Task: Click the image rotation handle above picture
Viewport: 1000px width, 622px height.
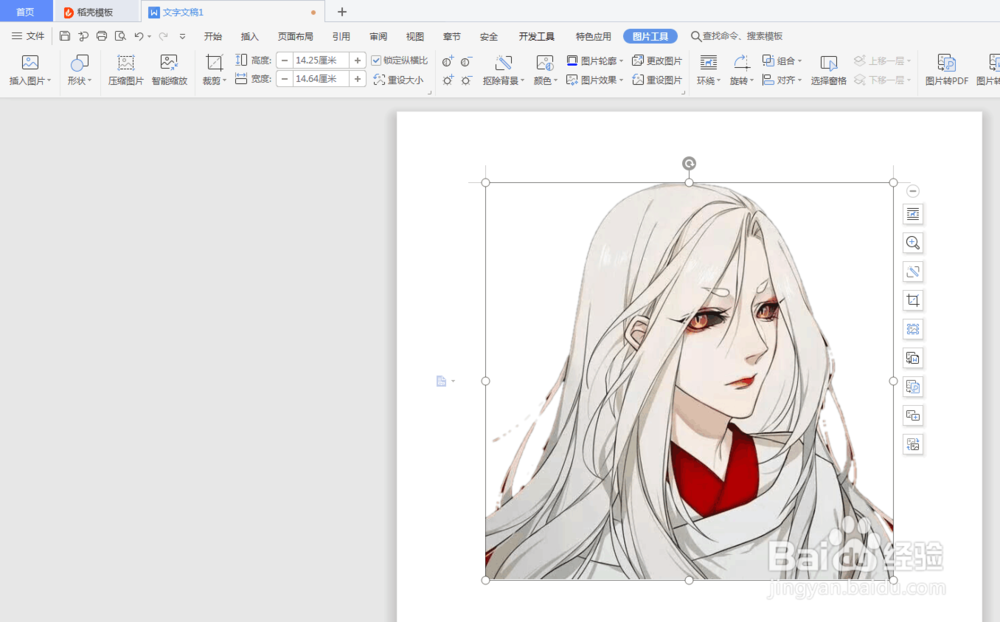Action: (689, 163)
